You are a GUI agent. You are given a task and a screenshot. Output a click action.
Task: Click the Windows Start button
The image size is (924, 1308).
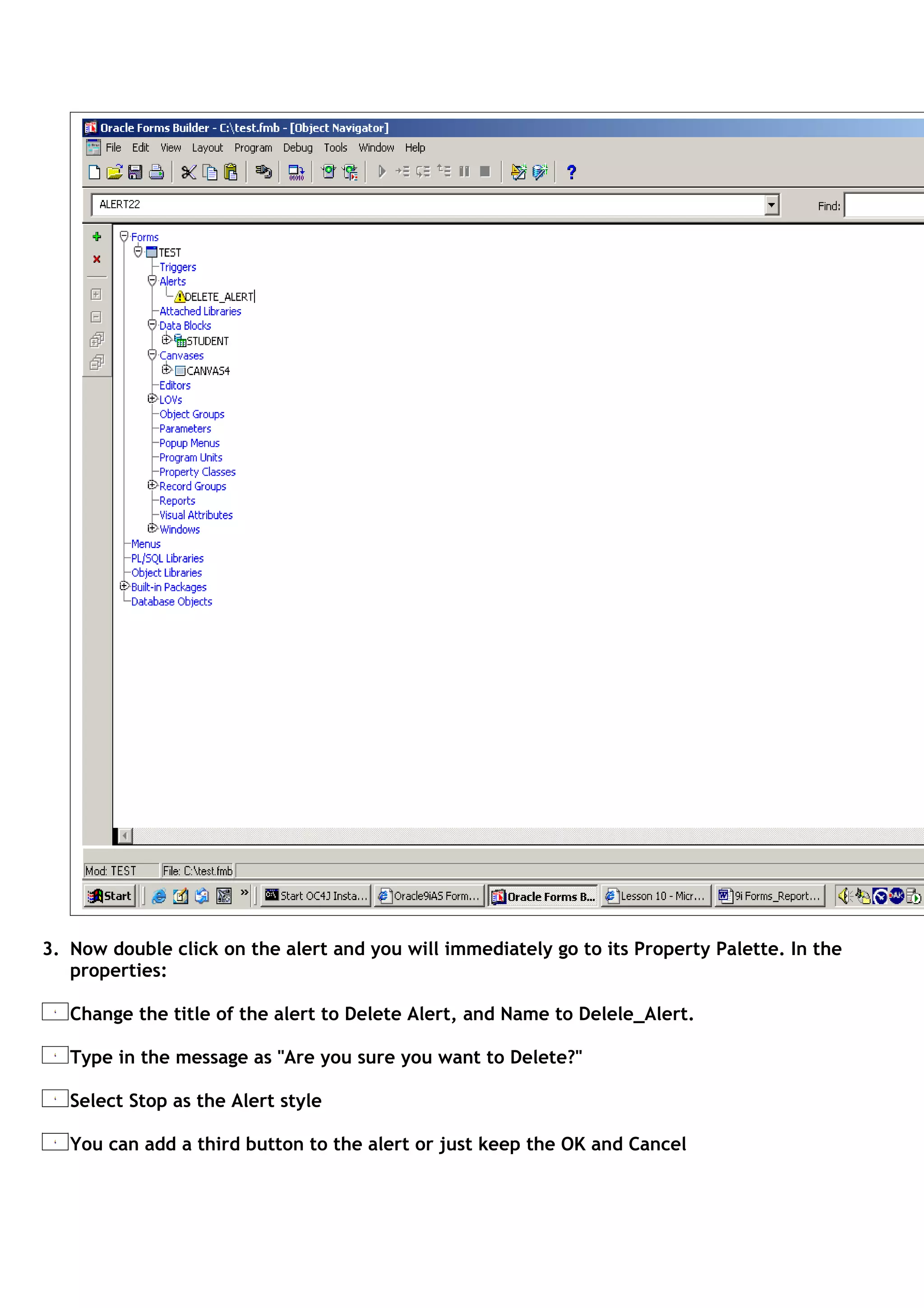click(110, 896)
